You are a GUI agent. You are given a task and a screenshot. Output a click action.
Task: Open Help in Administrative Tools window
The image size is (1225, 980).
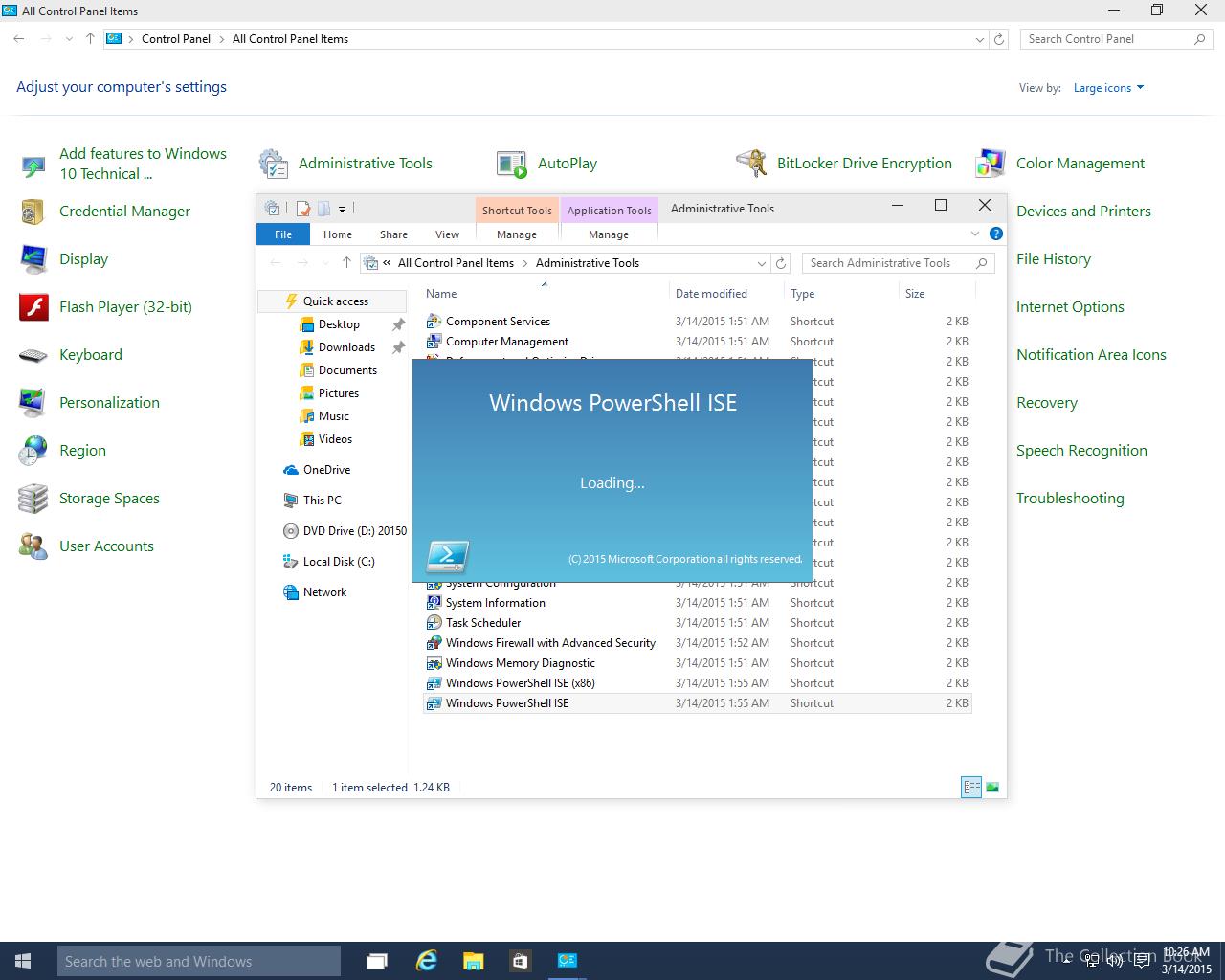(x=995, y=234)
